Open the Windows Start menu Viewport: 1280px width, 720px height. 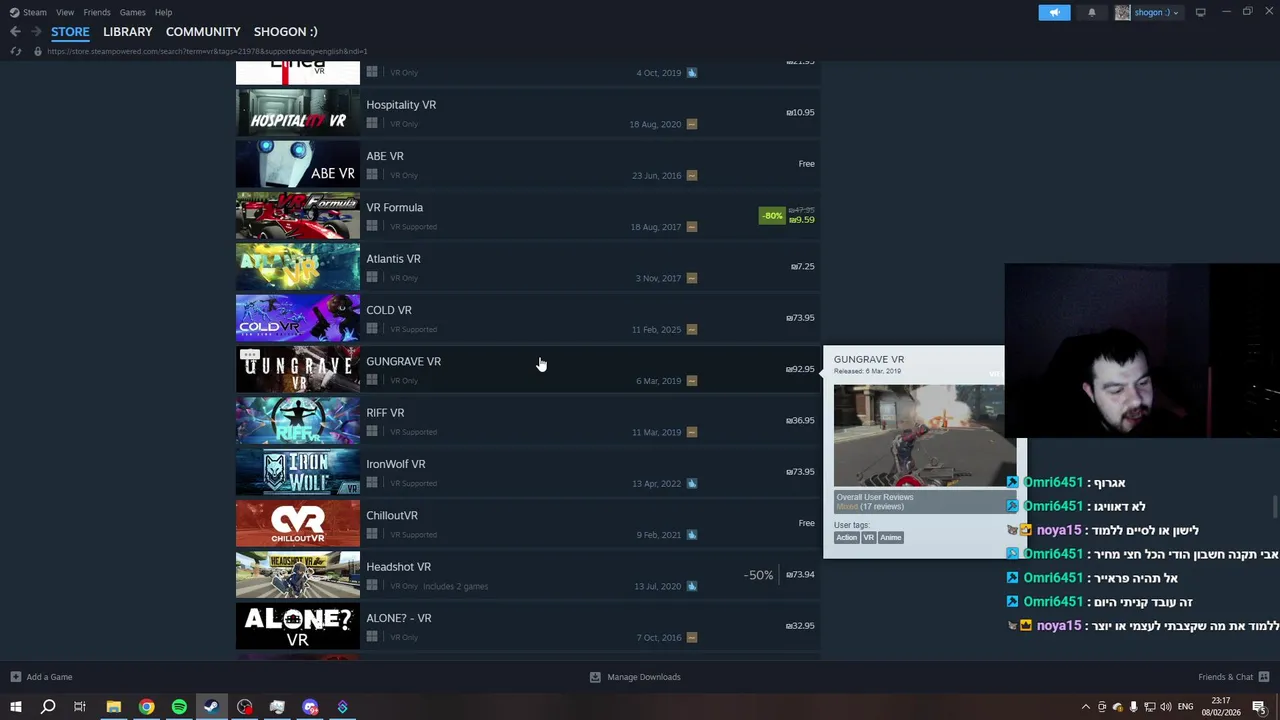[16, 707]
